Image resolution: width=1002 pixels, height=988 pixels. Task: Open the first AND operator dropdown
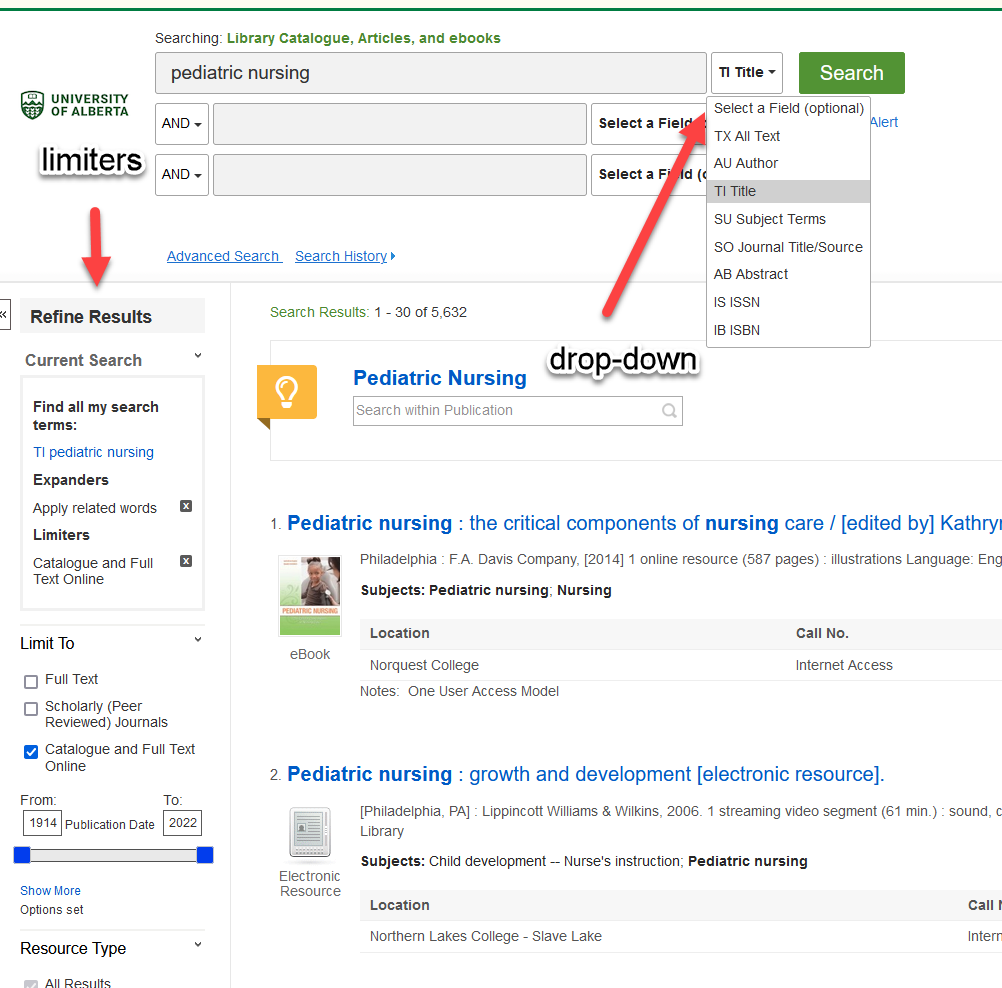pos(181,123)
